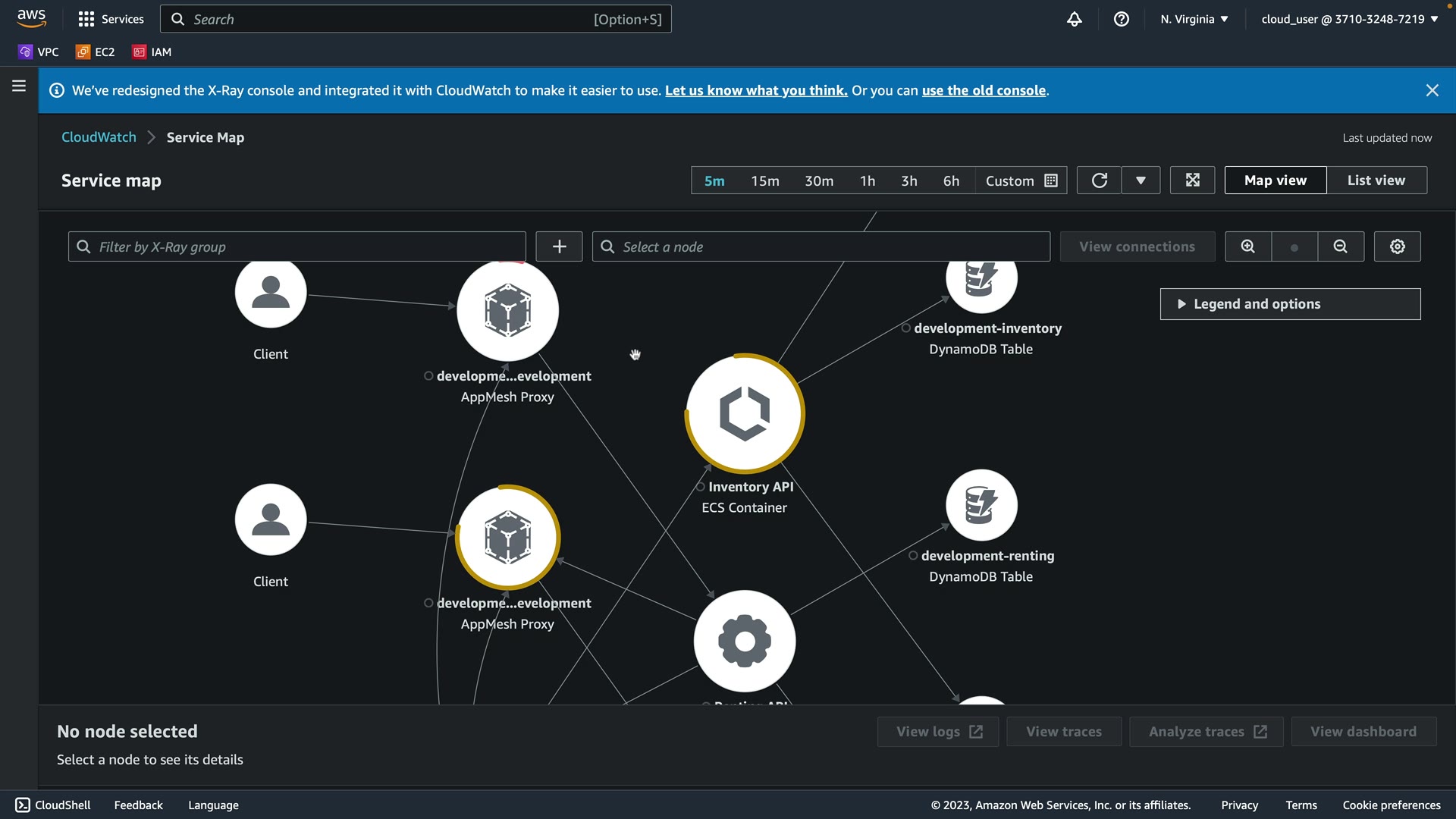The width and height of the screenshot is (1456, 819).
Task: Open the N. Virginia region dropdown
Action: click(x=1194, y=19)
